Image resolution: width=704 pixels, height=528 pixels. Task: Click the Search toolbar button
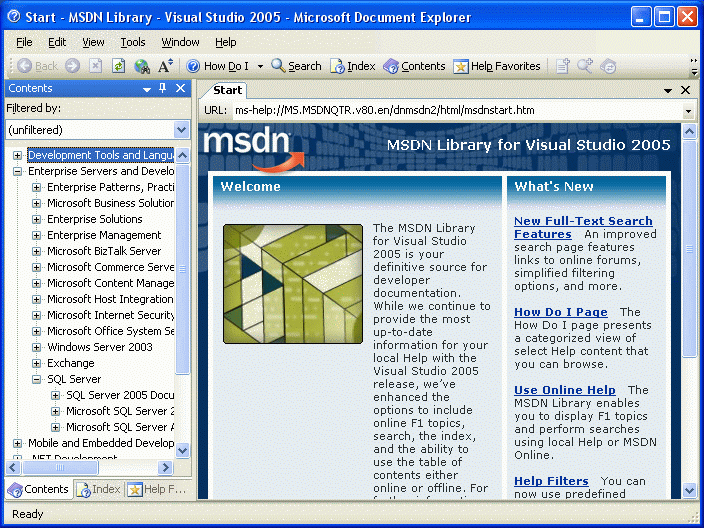296,66
